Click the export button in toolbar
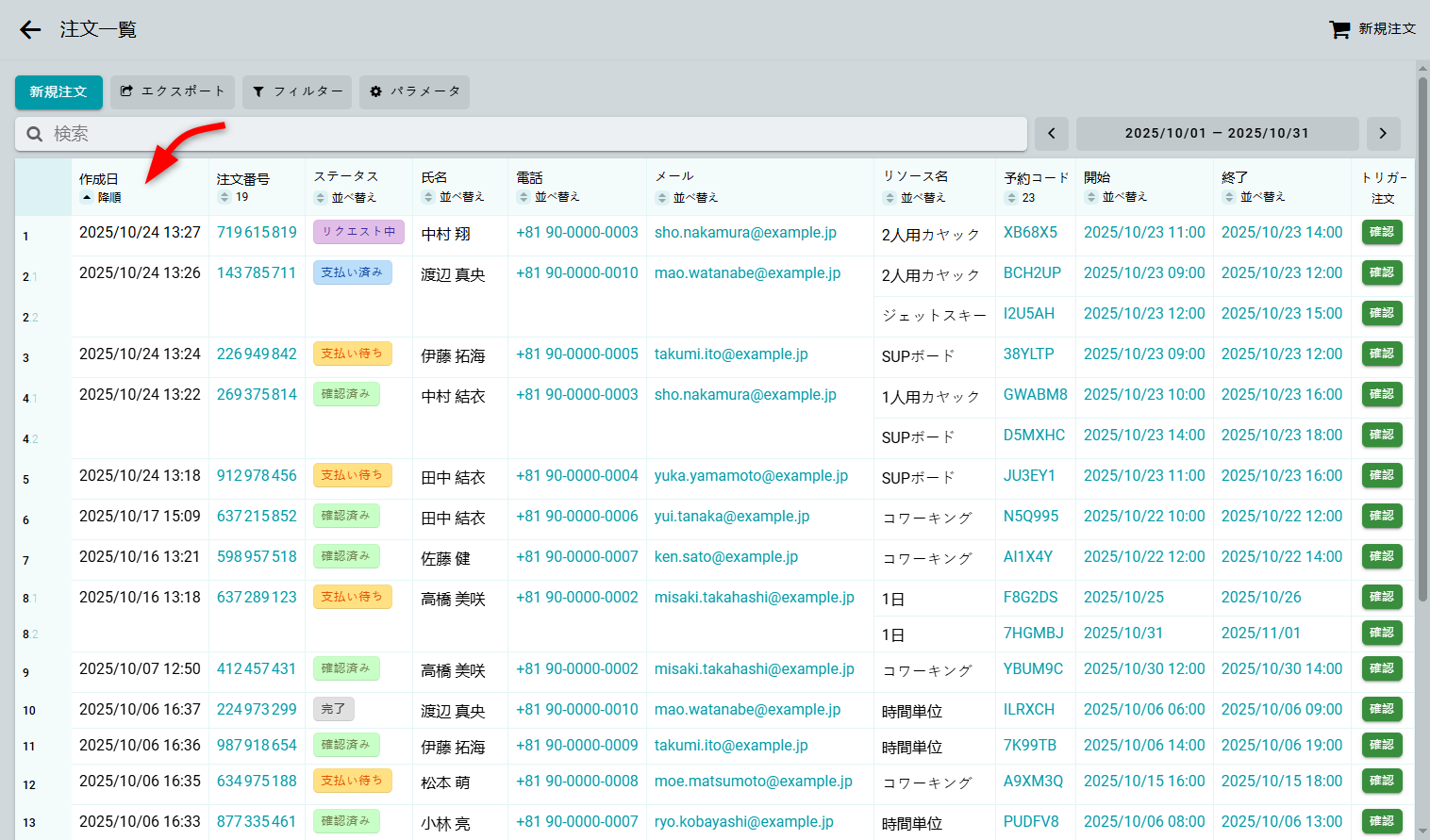Image resolution: width=1430 pixels, height=840 pixels. tap(173, 91)
